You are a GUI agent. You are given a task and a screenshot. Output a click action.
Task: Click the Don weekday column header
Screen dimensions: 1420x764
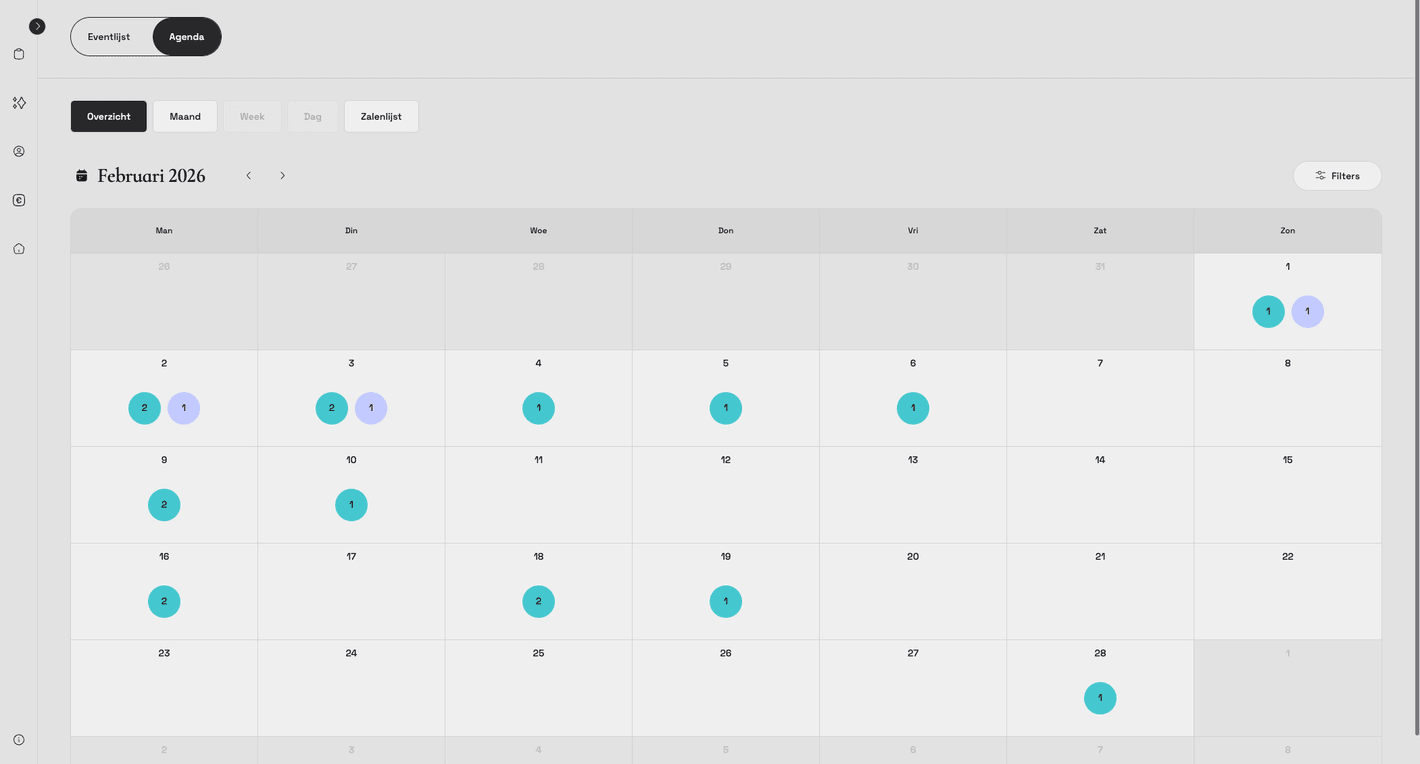tap(726, 231)
